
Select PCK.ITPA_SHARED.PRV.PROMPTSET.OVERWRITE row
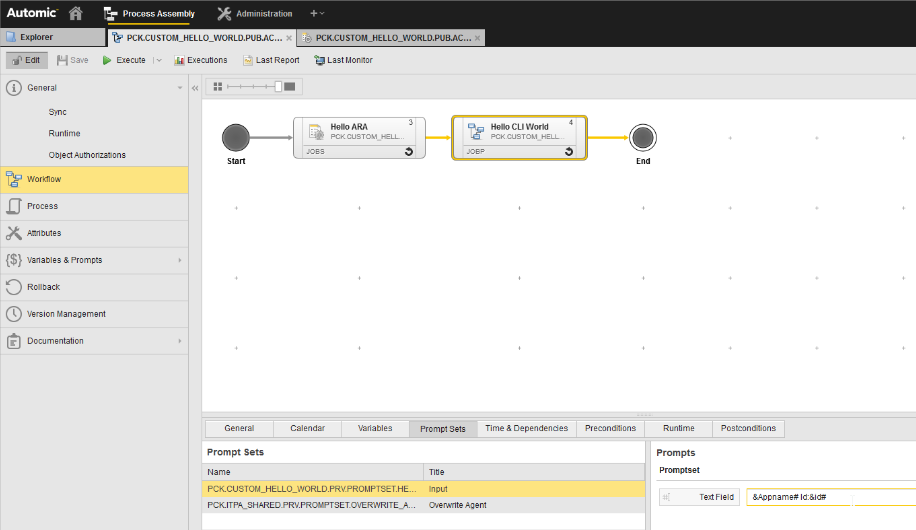click(x=424, y=505)
